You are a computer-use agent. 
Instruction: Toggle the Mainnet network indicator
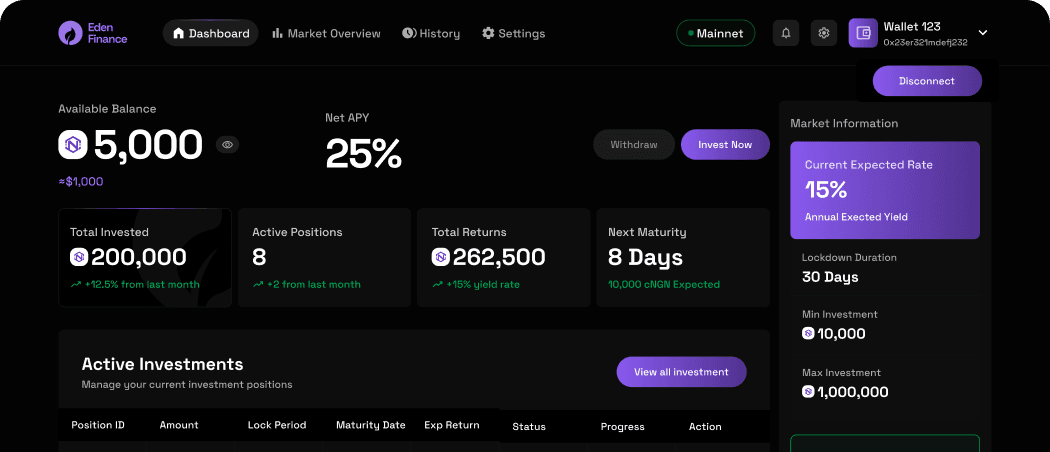715,33
